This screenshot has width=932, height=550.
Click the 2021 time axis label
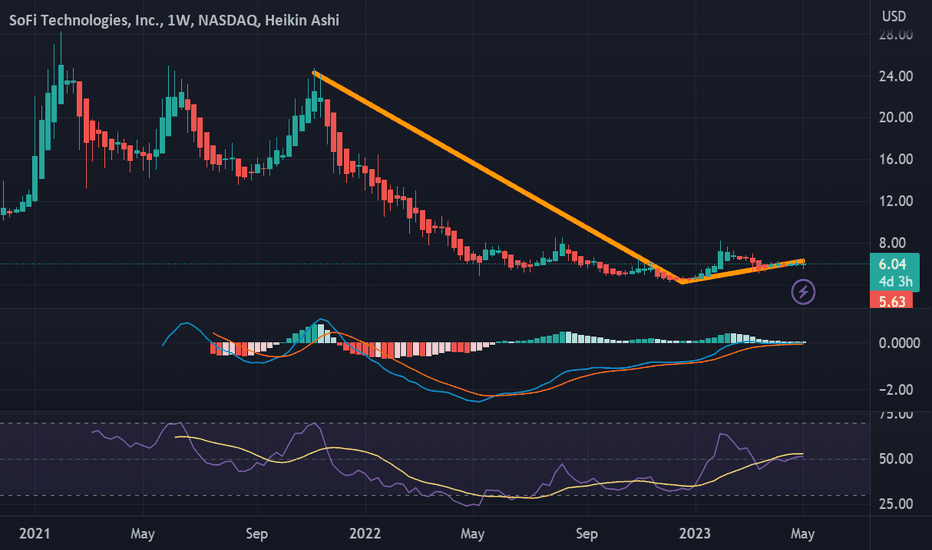click(x=34, y=534)
